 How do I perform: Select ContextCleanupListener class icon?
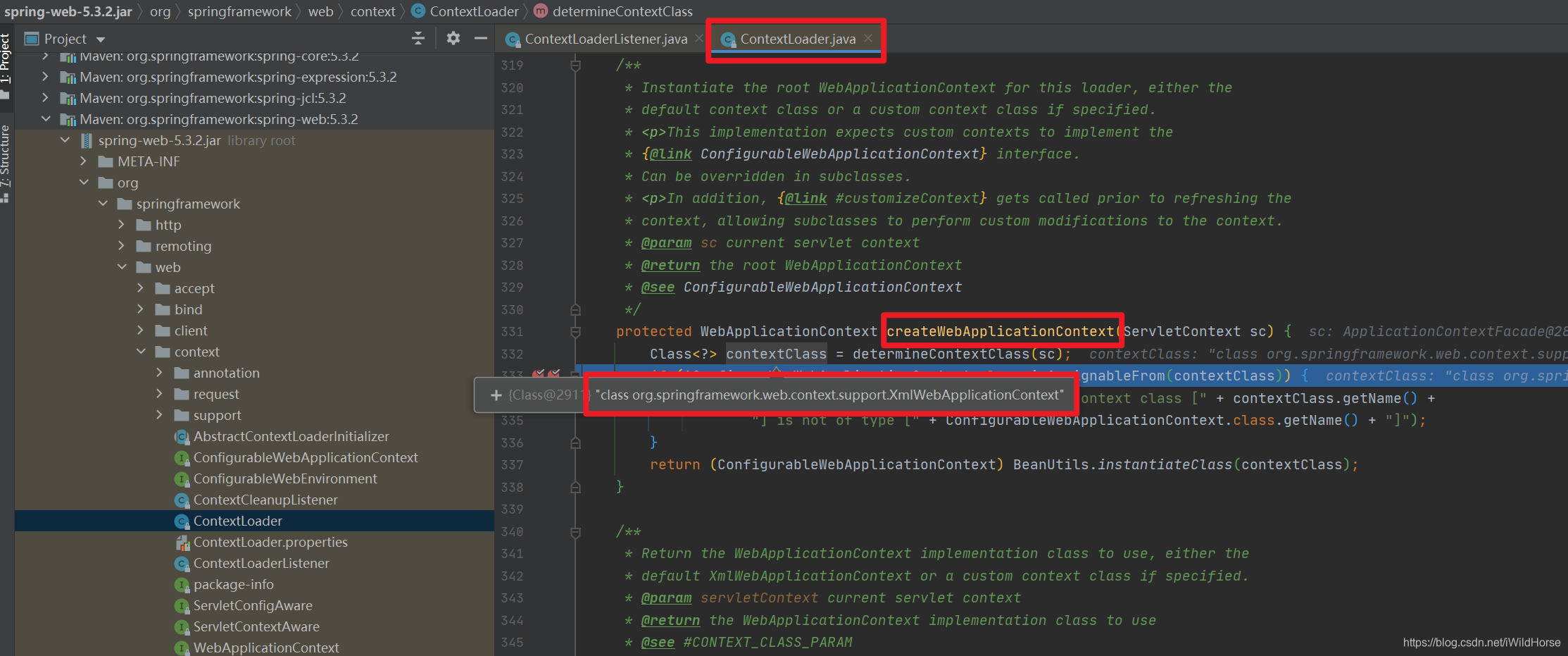point(182,500)
